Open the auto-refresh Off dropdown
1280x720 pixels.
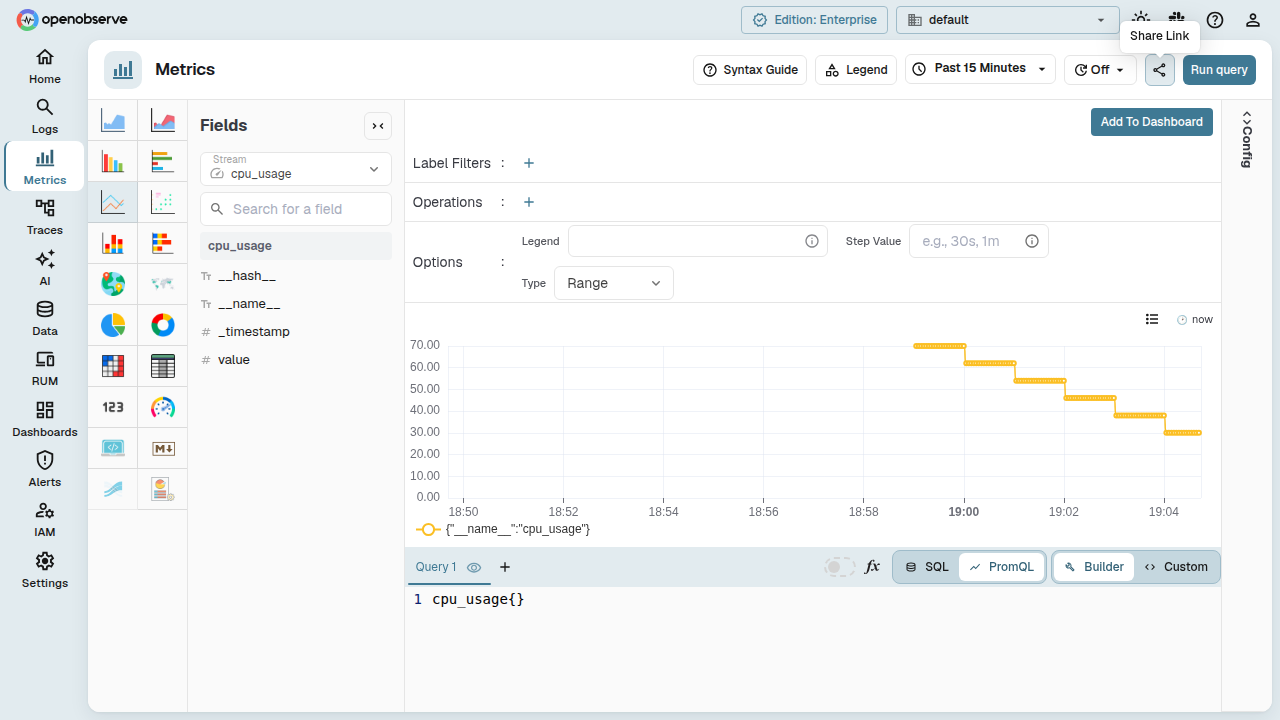pyautogui.click(x=1100, y=70)
